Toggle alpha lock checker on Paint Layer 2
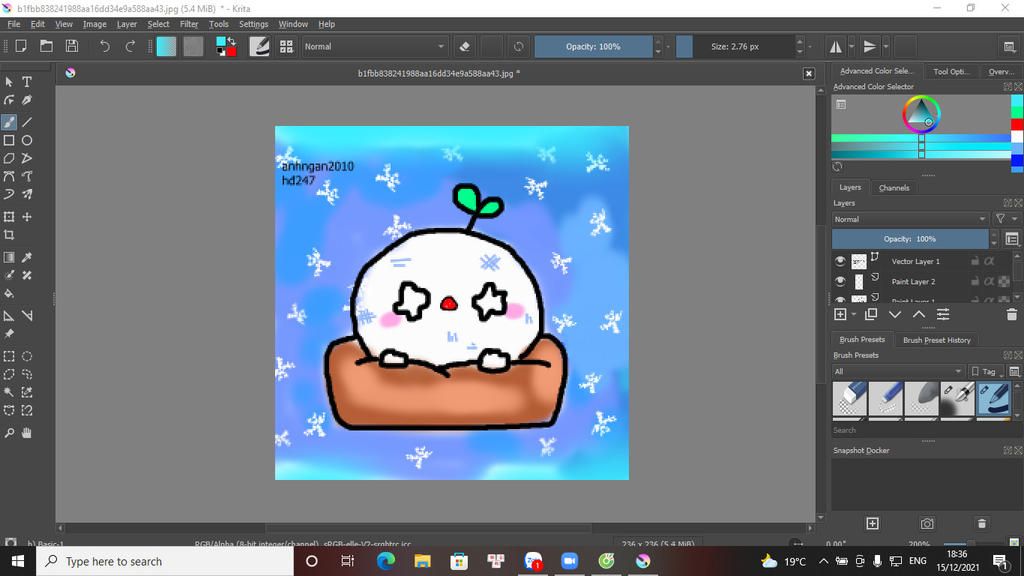Image resolution: width=1024 pixels, height=576 pixels. pos(1004,281)
